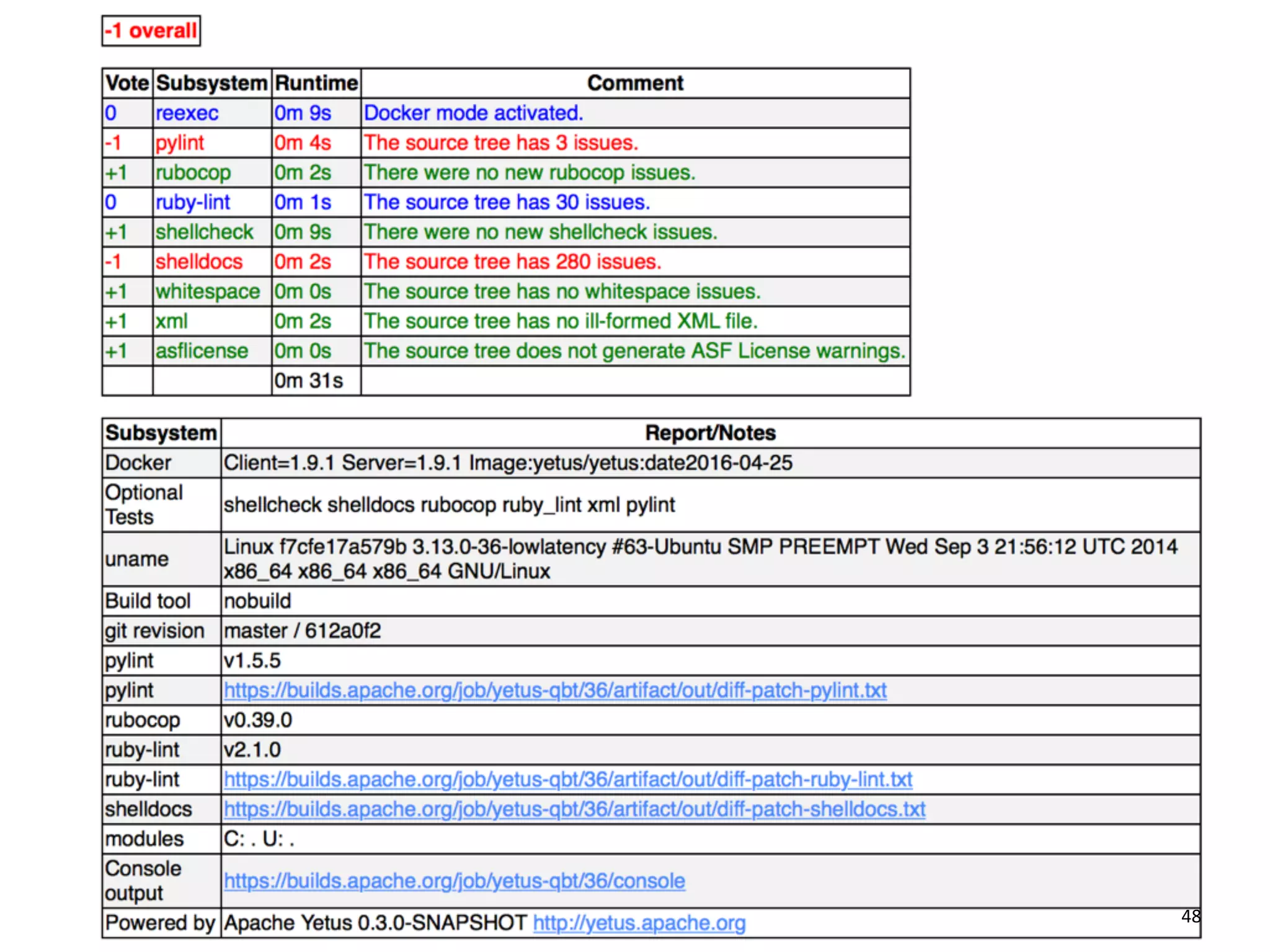Image resolution: width=1270 pixels, height=952 pixels.
Task: Select the 'uname' row label
Action: pyautogui.click(x=161, y=559)
